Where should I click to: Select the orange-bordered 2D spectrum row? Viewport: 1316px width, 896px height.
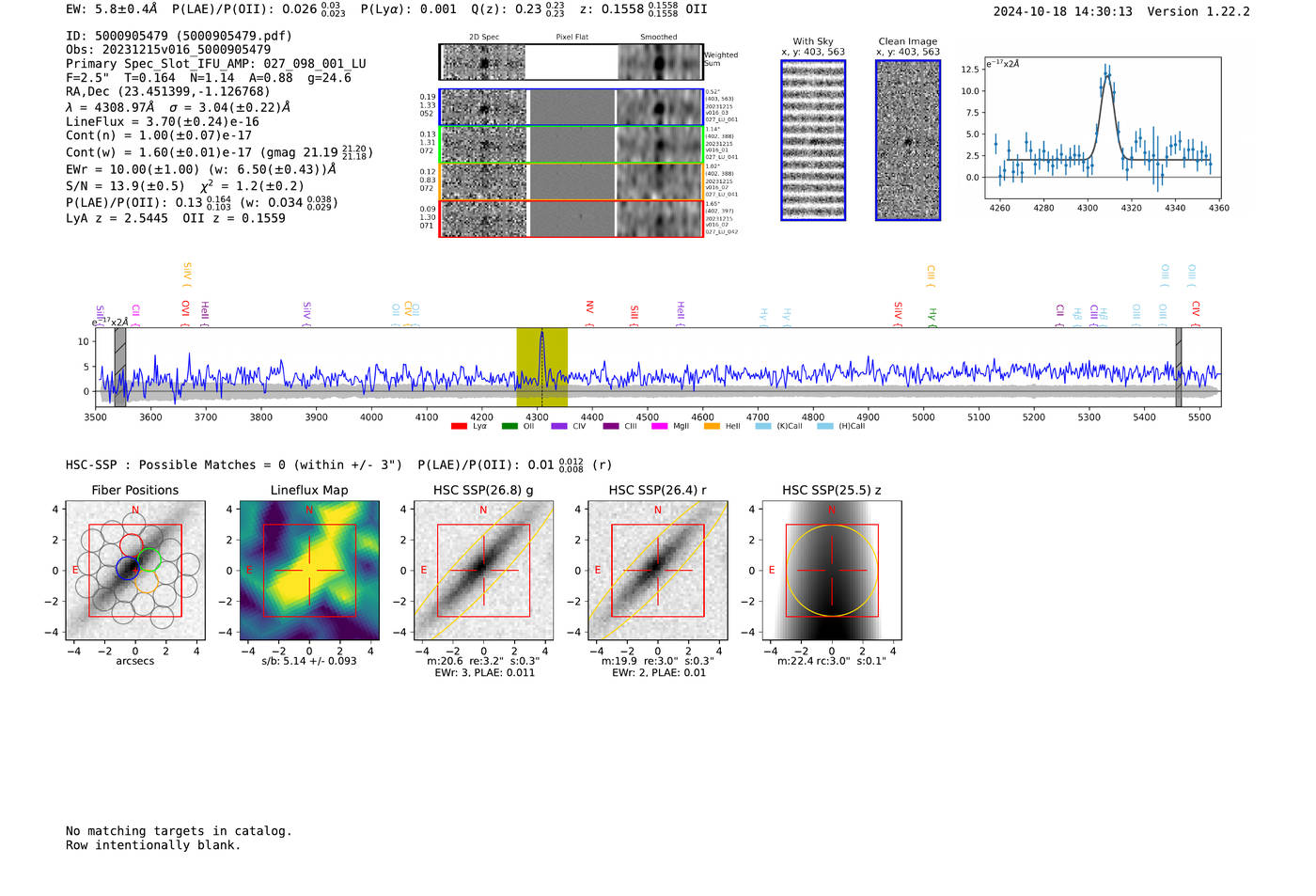(x=572, y=181)
